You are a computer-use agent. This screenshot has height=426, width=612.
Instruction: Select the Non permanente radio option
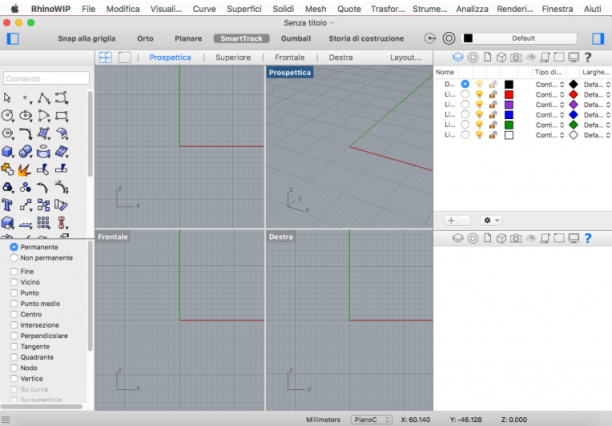point(14,258)
